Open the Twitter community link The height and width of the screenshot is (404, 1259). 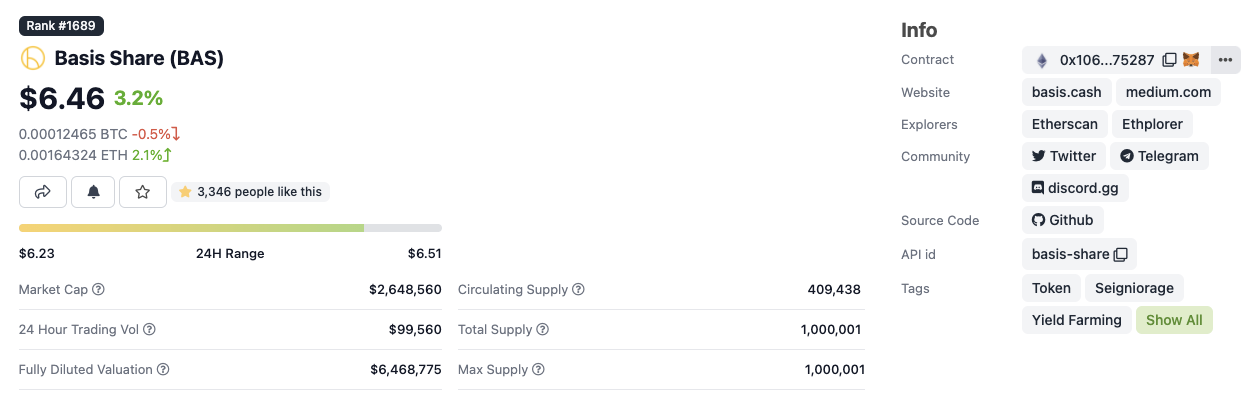click(1064, 156)
